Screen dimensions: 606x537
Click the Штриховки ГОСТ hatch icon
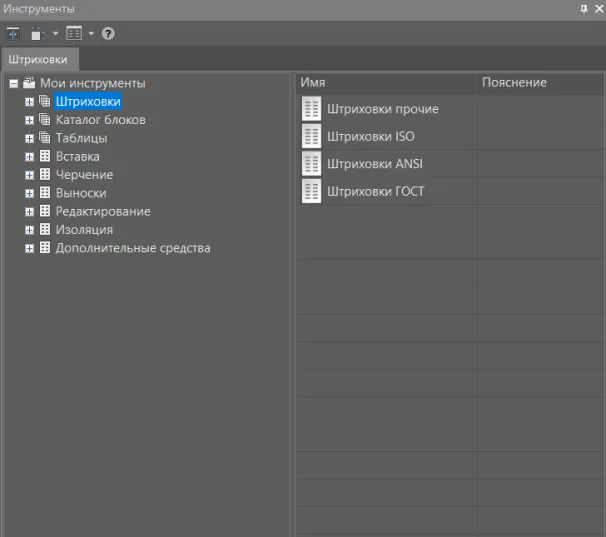[x=311, y=191]
